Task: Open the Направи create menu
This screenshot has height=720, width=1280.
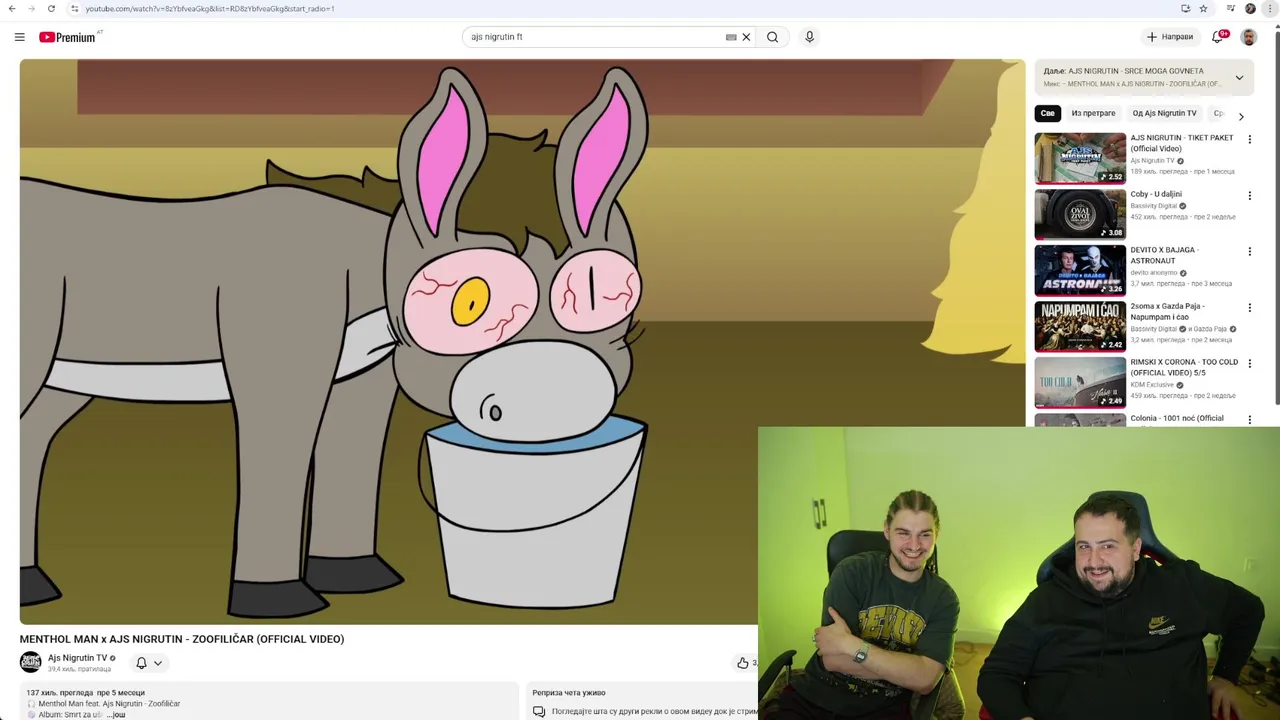Action: pyautogui.click(x=1169, y=37)
